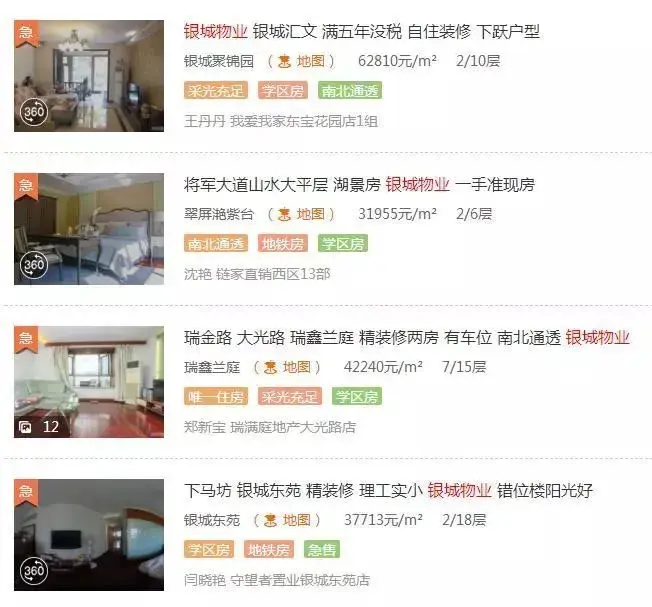
Task: Click agent 闫晓艳 守望者置业银城东苑店
Action: (x=277, y=580)
